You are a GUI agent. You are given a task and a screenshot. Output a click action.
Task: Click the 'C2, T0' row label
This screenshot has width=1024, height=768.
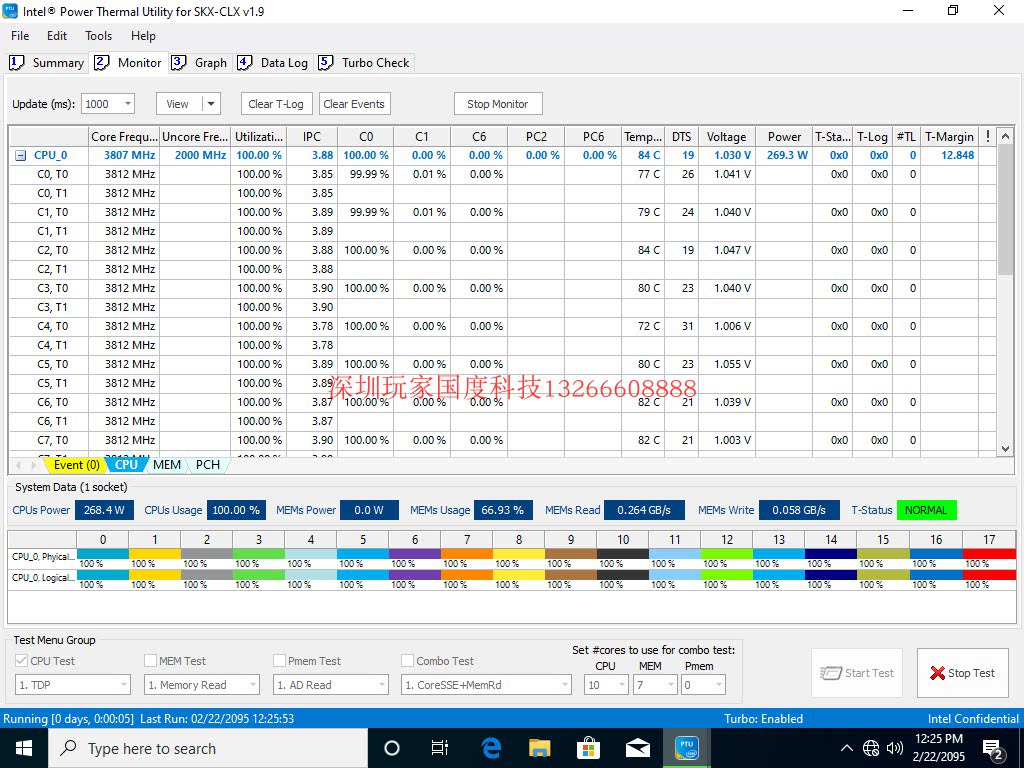(x=52, y=250)
